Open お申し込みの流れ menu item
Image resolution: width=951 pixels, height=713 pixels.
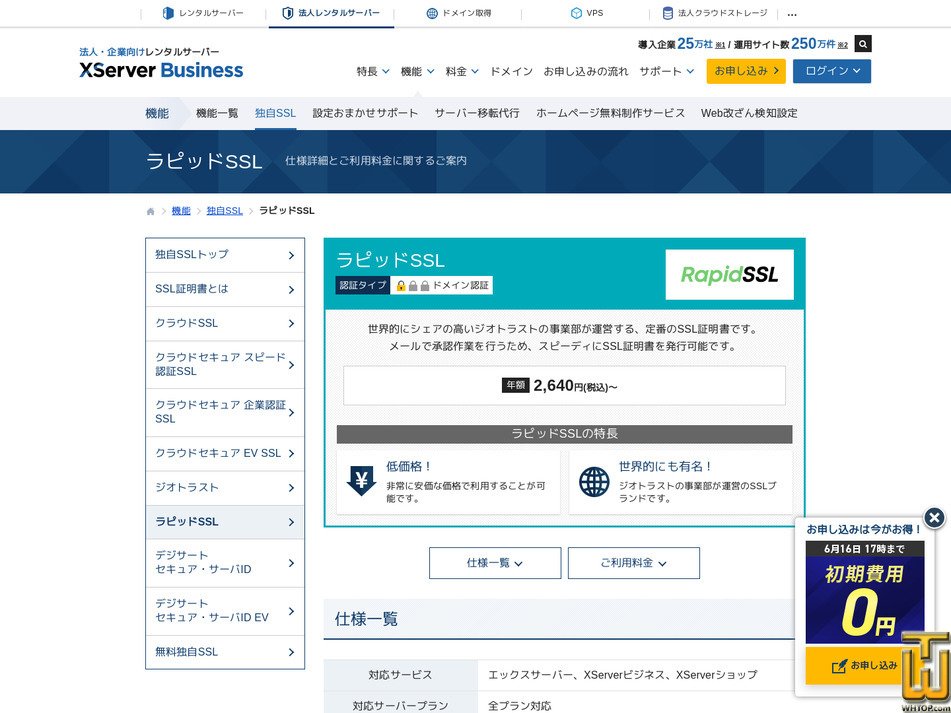point(586,71)
